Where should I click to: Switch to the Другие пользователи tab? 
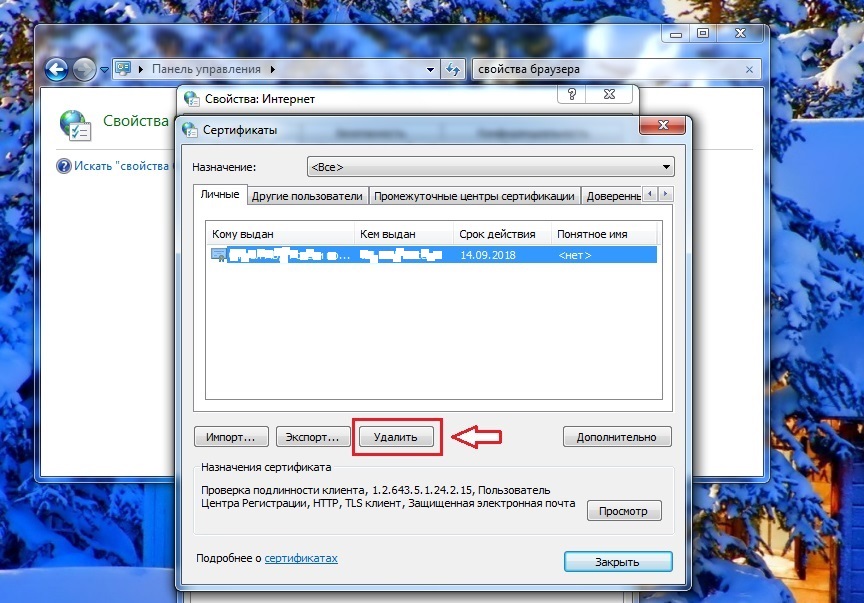(x=307, y=196)
